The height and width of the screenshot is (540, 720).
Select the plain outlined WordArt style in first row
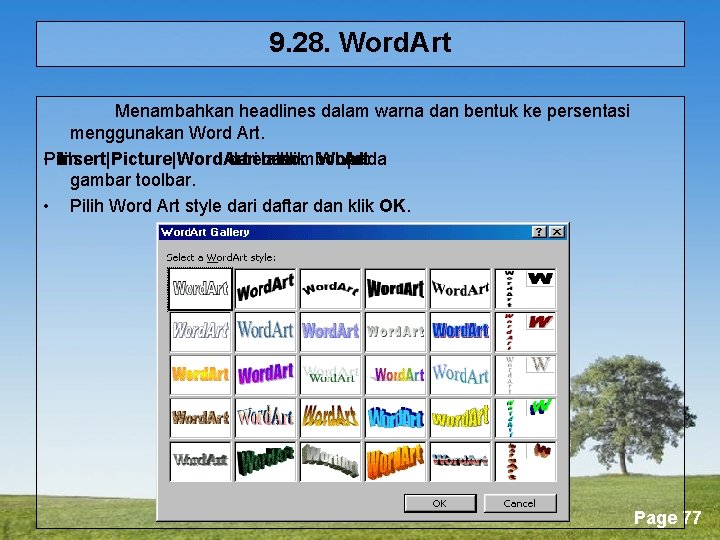[x=200, y=289]
